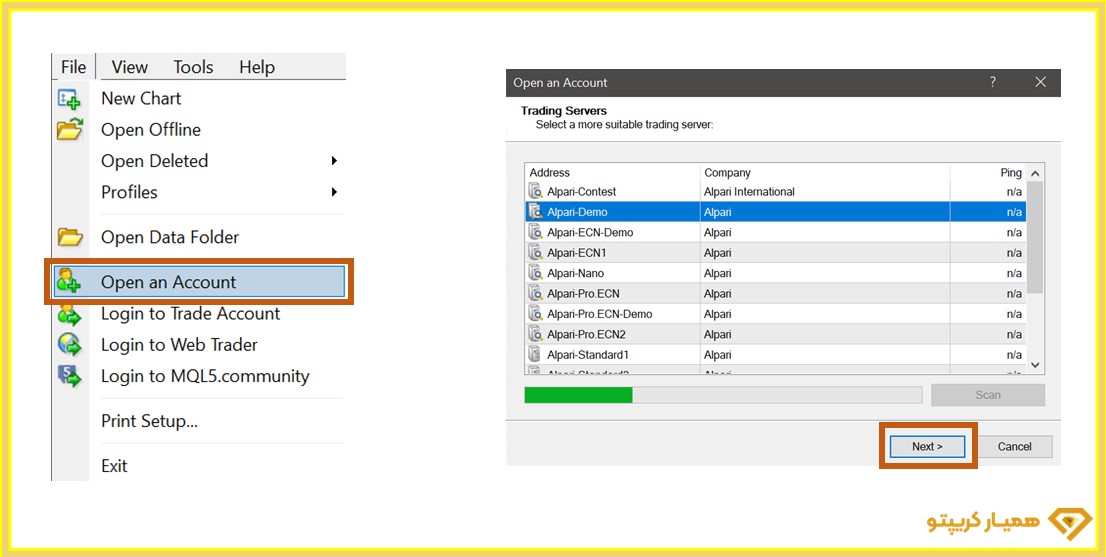Click the Login to Web Trader globe icon

69,345
